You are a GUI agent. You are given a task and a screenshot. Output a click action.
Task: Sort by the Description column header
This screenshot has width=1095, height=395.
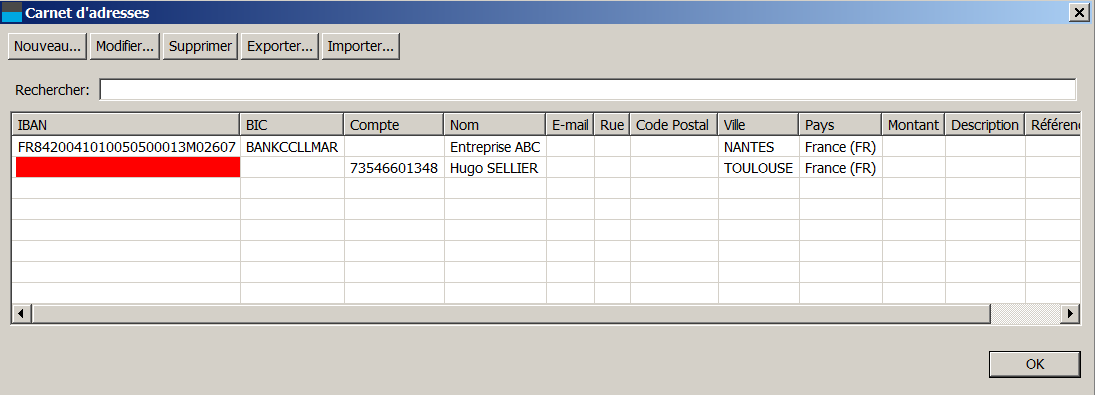click(985, 125)
